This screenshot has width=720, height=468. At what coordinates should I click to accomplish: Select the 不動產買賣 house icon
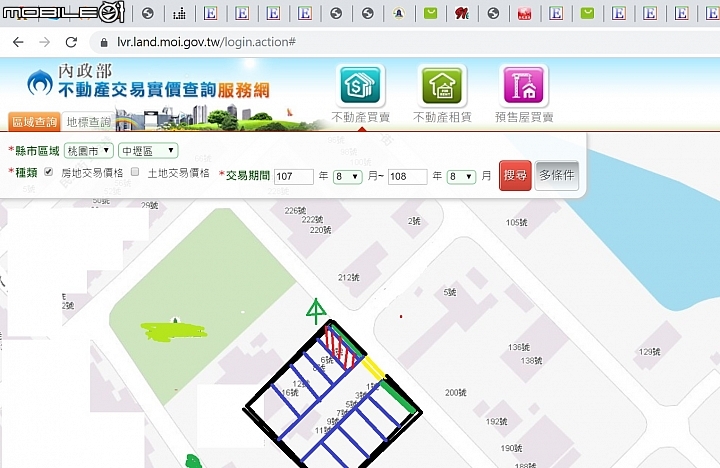click(x=360, y=85)
